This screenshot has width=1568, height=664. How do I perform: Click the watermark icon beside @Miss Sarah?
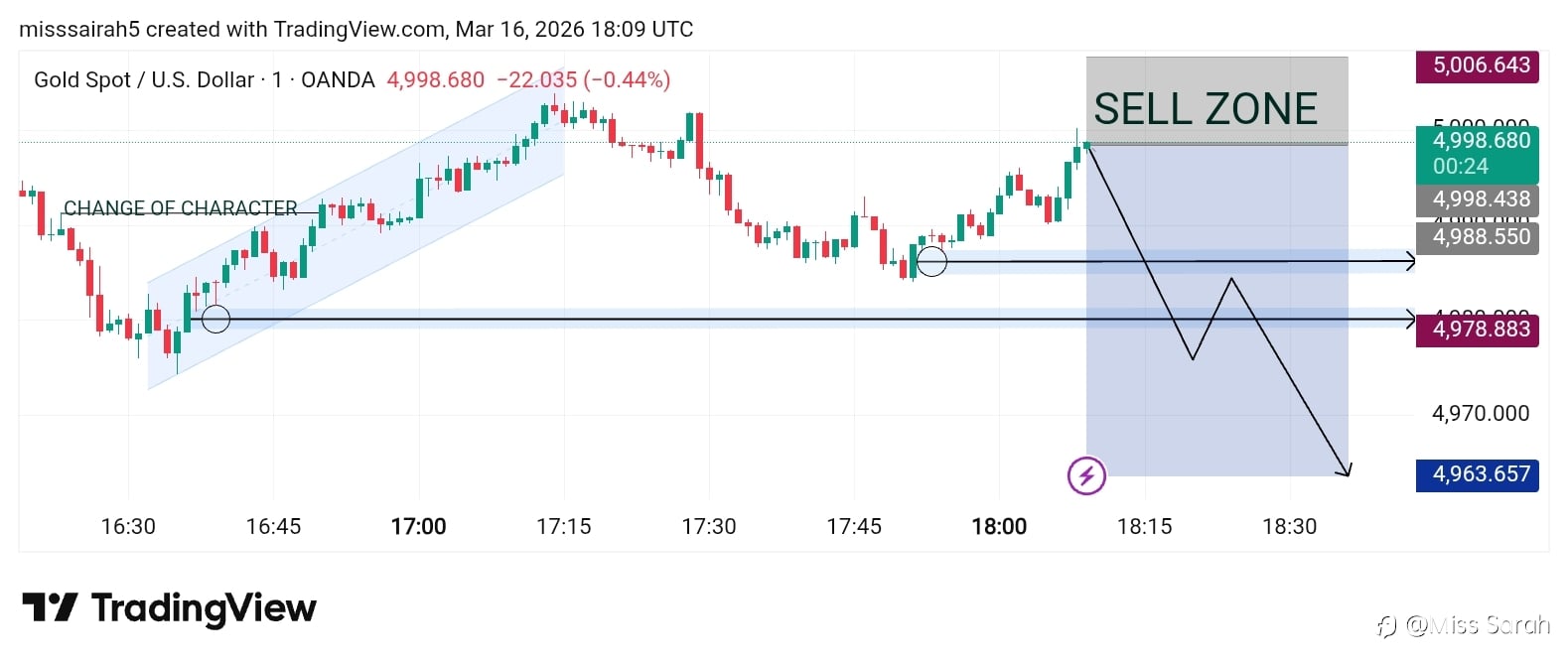[x=1387, y=626]
